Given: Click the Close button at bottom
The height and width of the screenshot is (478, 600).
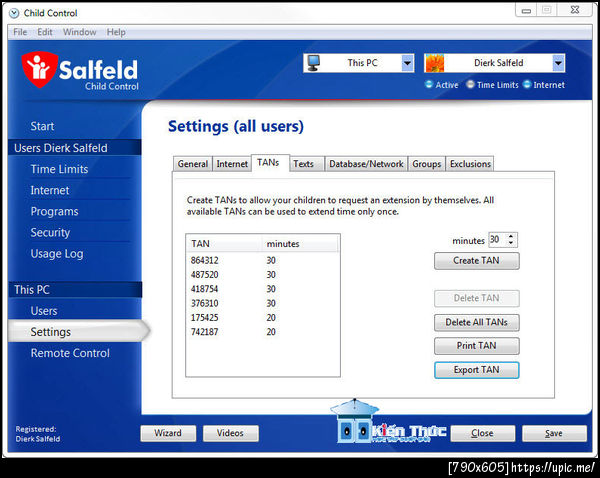Looking at the screenshot, I should (x=482, y=433).
